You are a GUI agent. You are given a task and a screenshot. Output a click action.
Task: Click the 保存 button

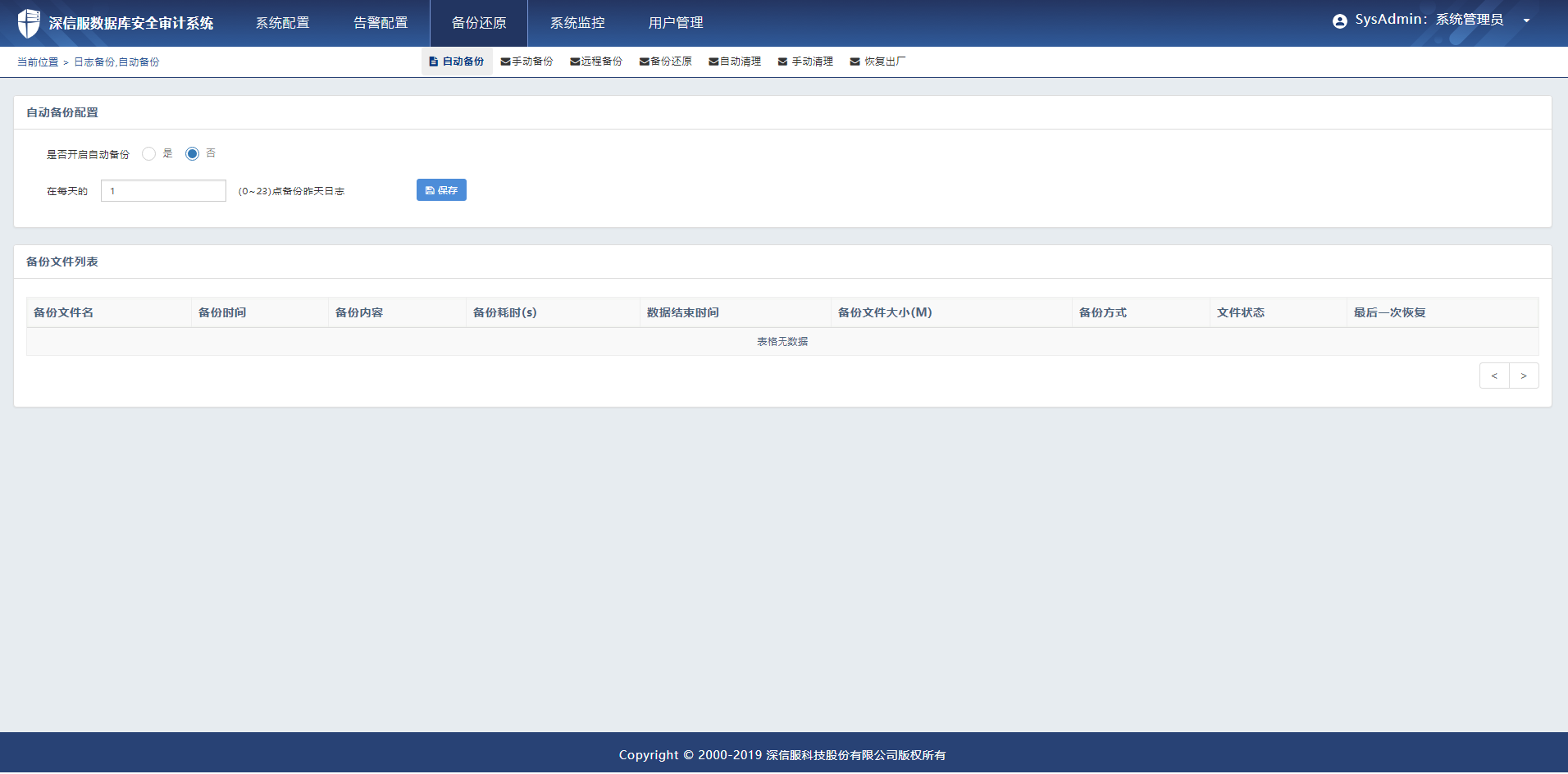coord(441,190)
